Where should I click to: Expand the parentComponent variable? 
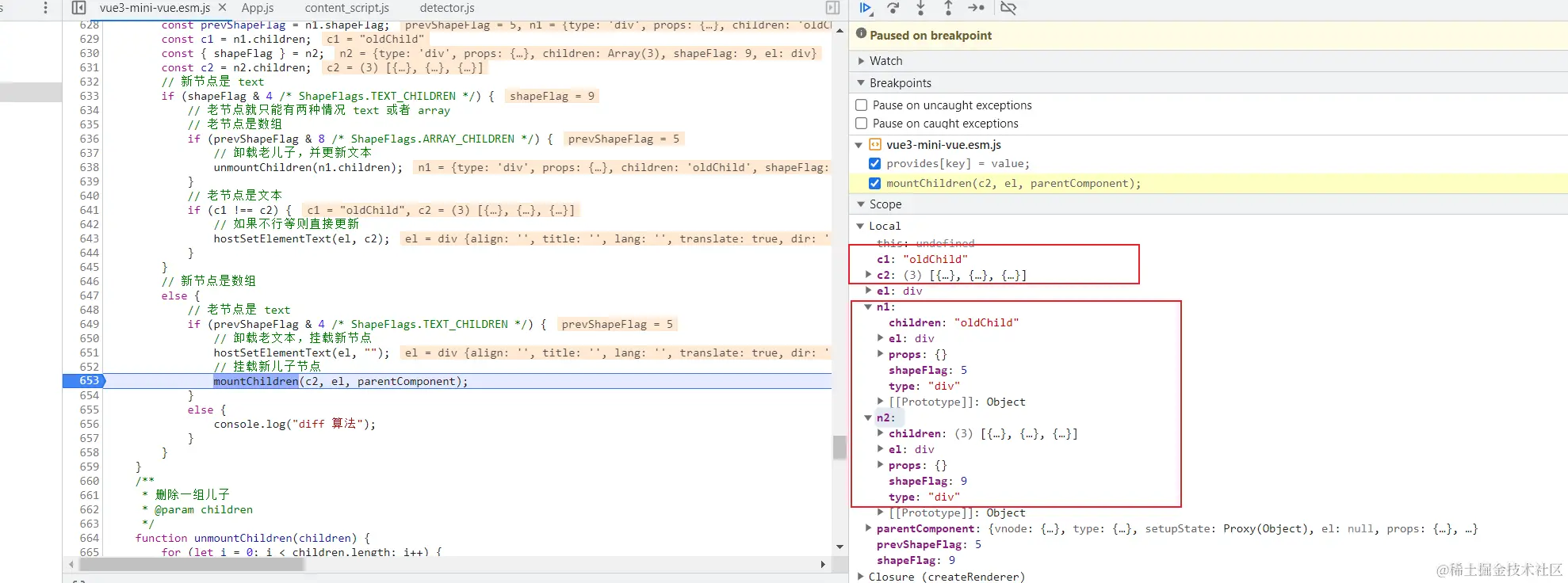pyautogui.click(x=868, y=528)
